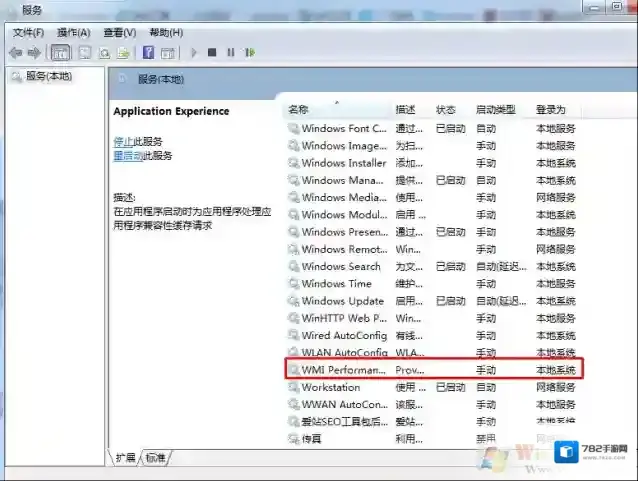Click the gear icon beside Wired AutoConfig
This screenshot has width=638, height=481.
[294, 335]
